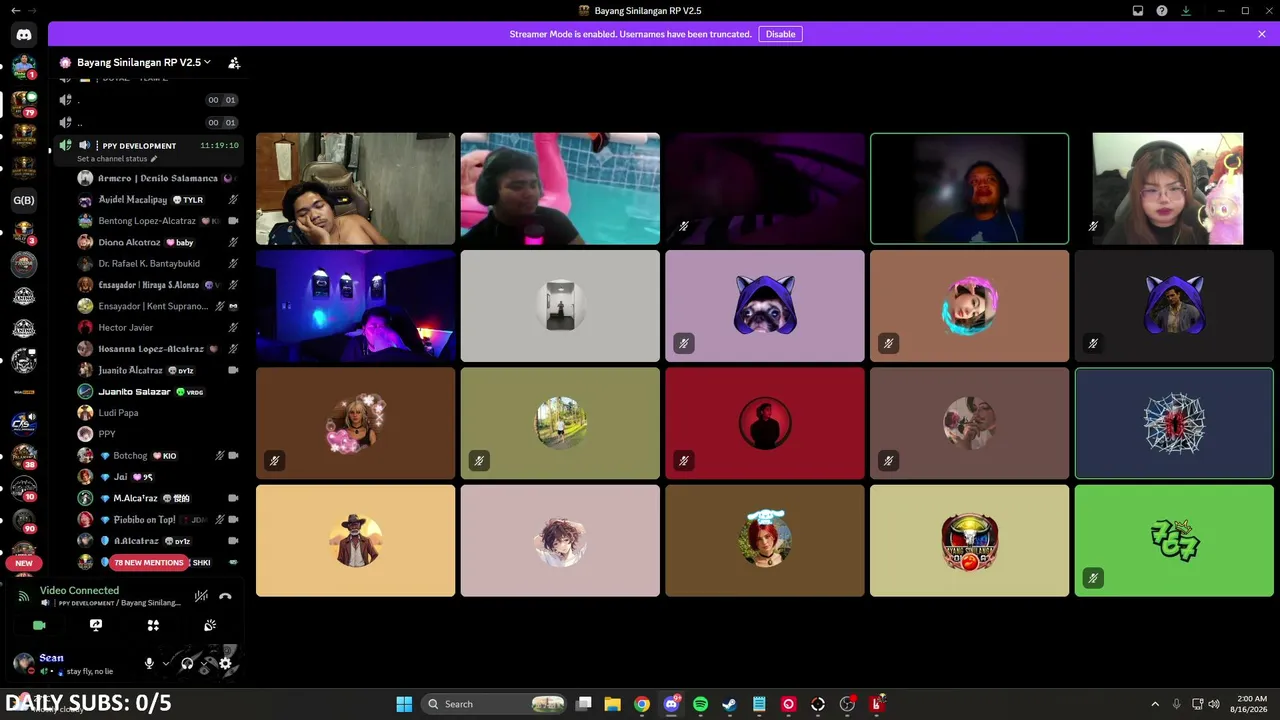Screen dimensions: 1280x720
Task: Open share your screen option
Action: [x=96, y=625]
